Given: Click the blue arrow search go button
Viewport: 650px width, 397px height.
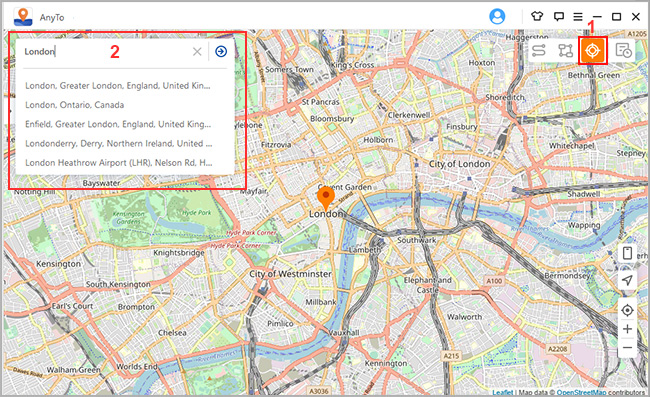Looking at the screenshot, I should (221, 51).
